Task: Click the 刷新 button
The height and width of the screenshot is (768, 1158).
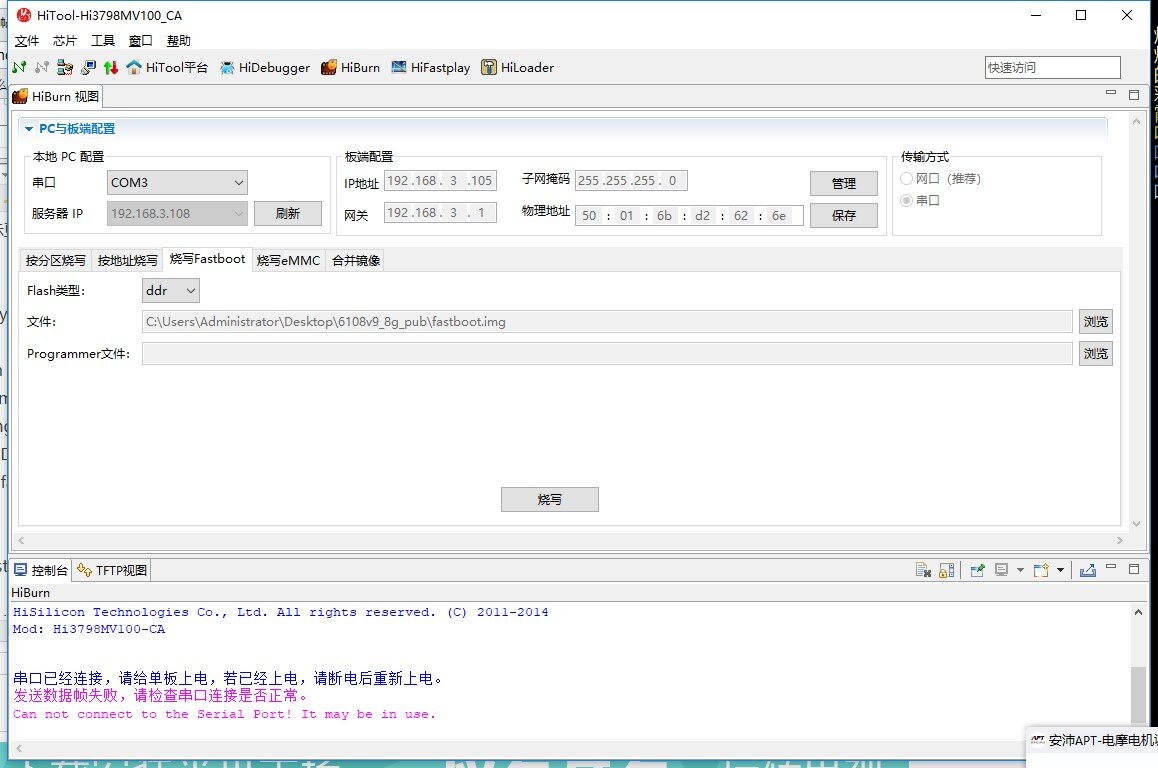Action: pyautogui.click(x=287, y=213)
